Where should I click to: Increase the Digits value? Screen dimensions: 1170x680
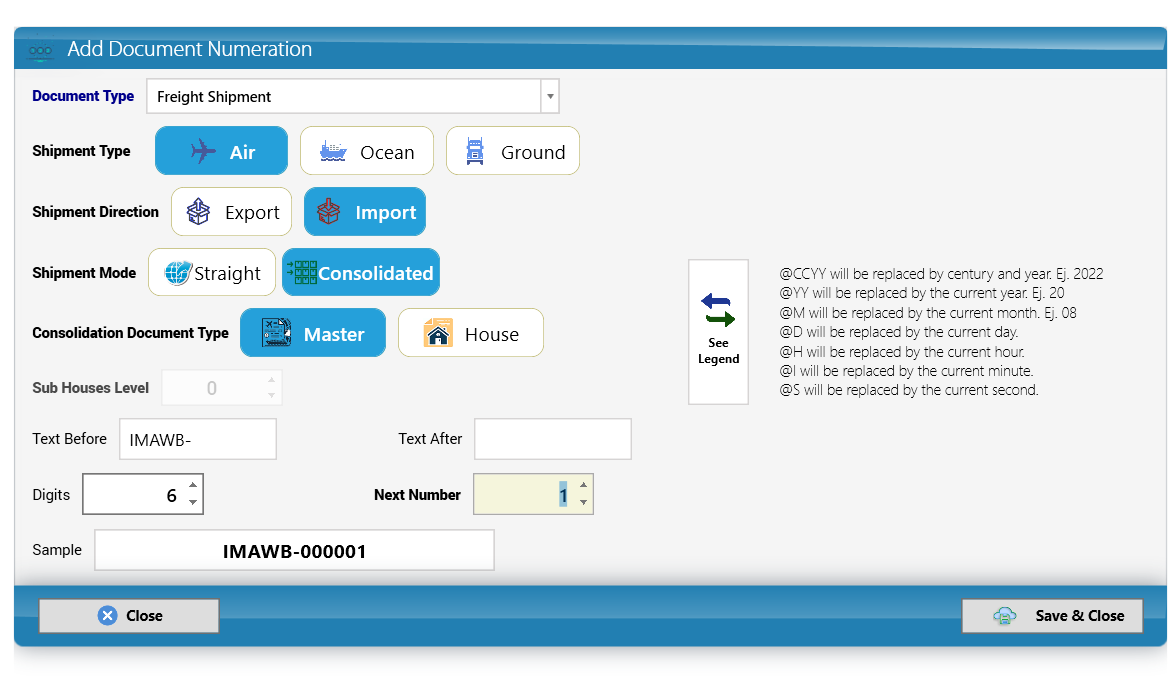(193, 485)
